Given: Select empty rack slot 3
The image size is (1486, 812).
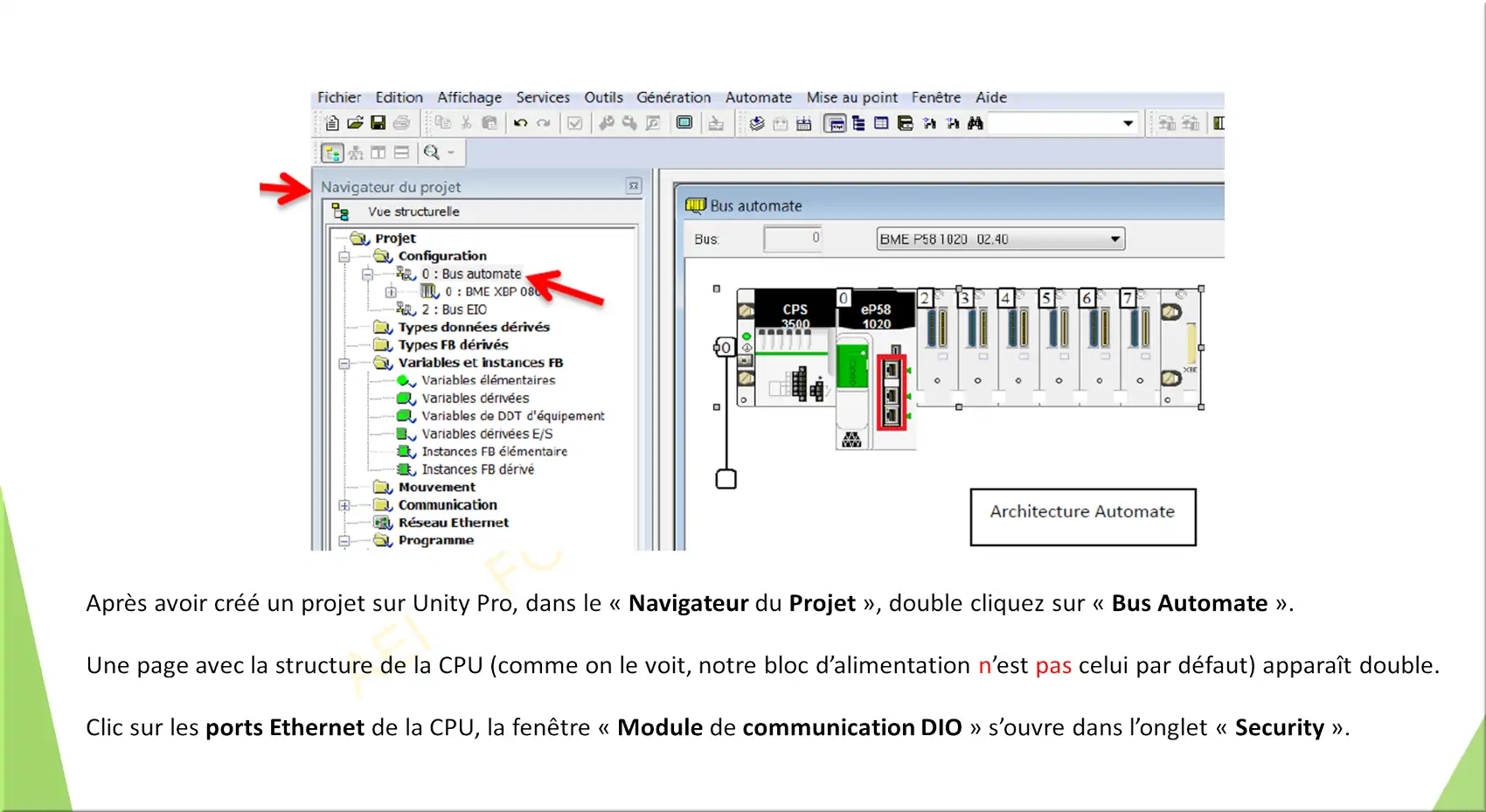Looking at the screenshot, I should [x=977, y=348].
